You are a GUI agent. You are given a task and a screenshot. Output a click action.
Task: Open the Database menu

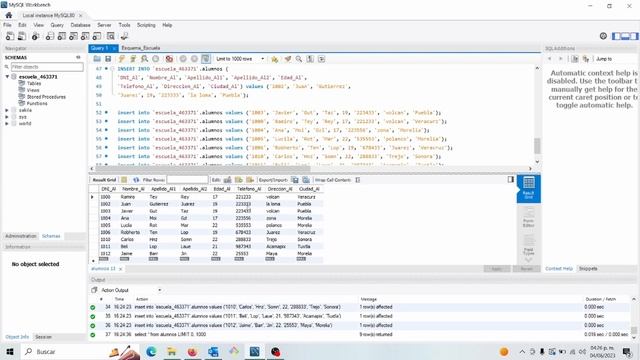coord(80,25)
